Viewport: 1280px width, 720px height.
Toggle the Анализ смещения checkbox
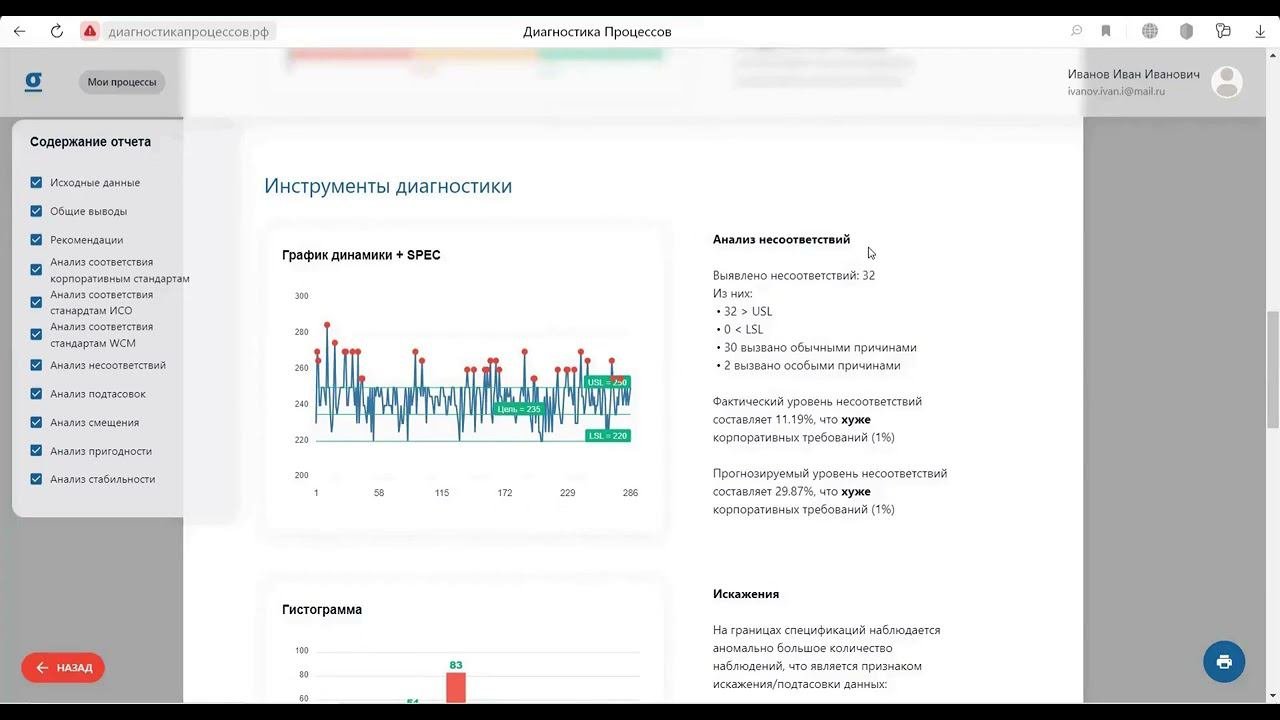click(36, 422)
